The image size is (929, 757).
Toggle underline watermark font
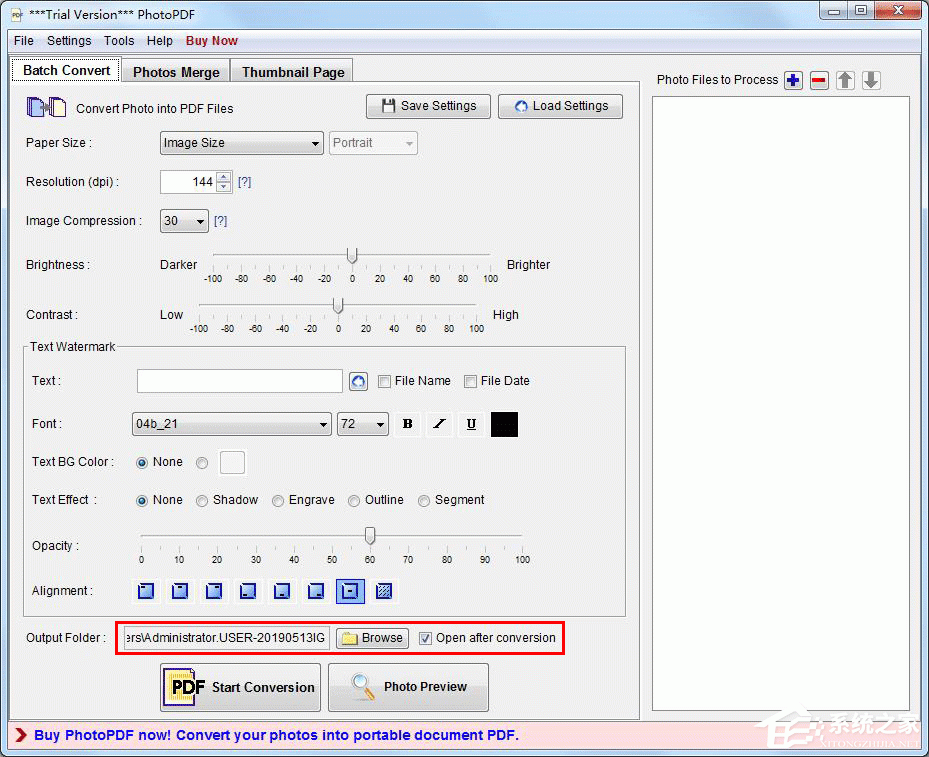coord(471,424)
